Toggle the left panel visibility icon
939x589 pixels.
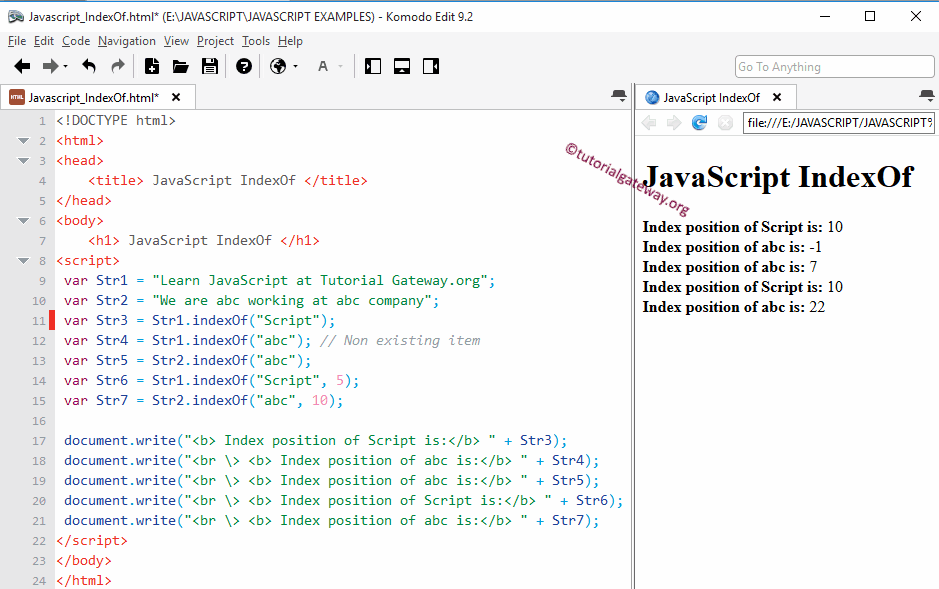coord(372,66)
